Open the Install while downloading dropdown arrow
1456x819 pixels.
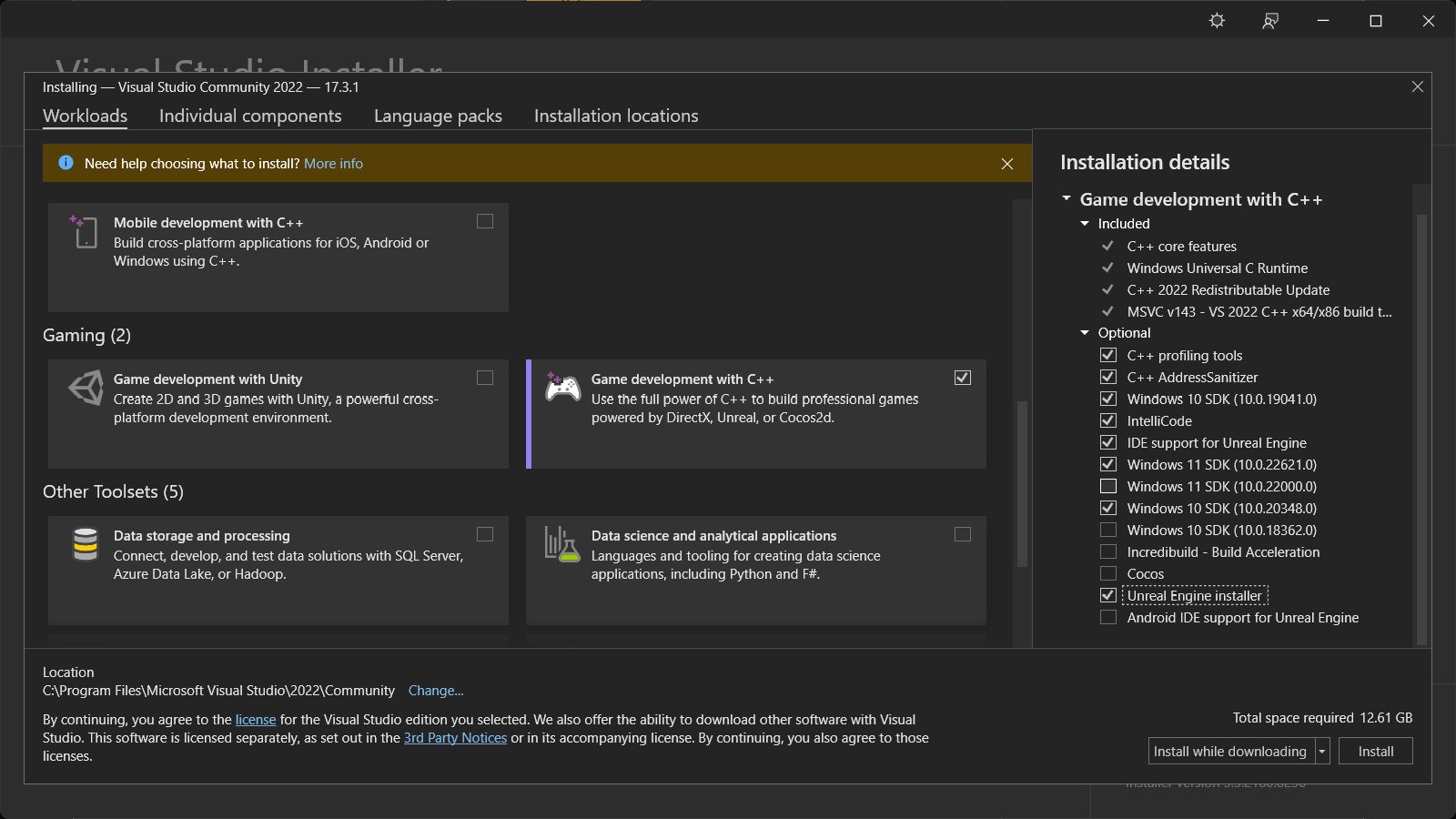(x=1322, y=752)
